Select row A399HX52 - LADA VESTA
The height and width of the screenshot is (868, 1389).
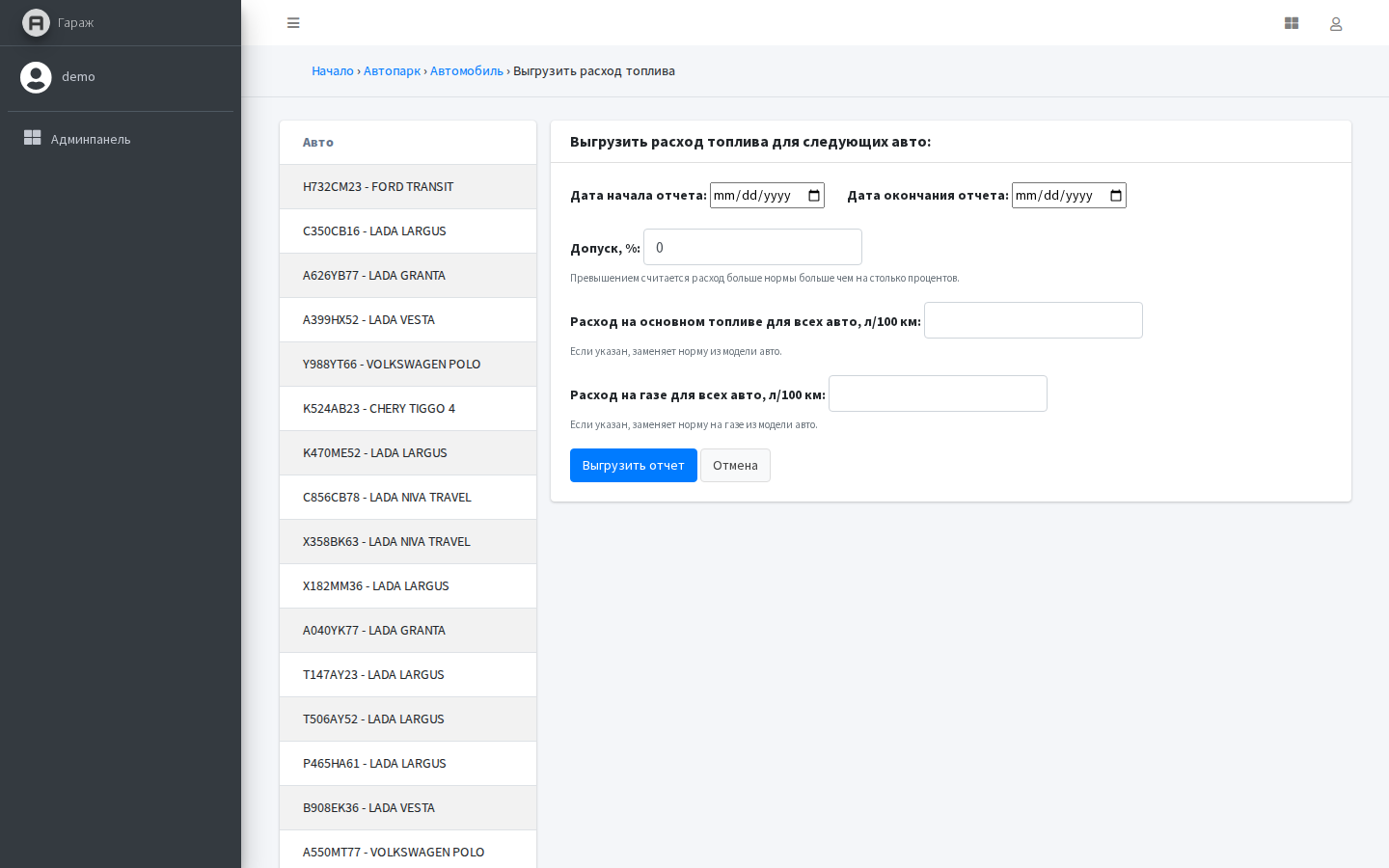point(408,320)
